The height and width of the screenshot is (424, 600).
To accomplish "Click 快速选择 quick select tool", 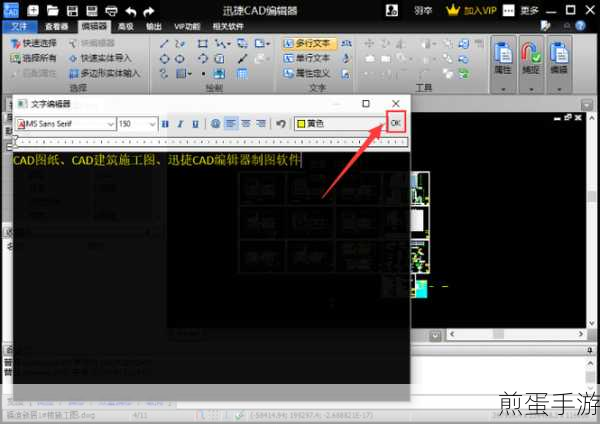I will pos(33,43).
